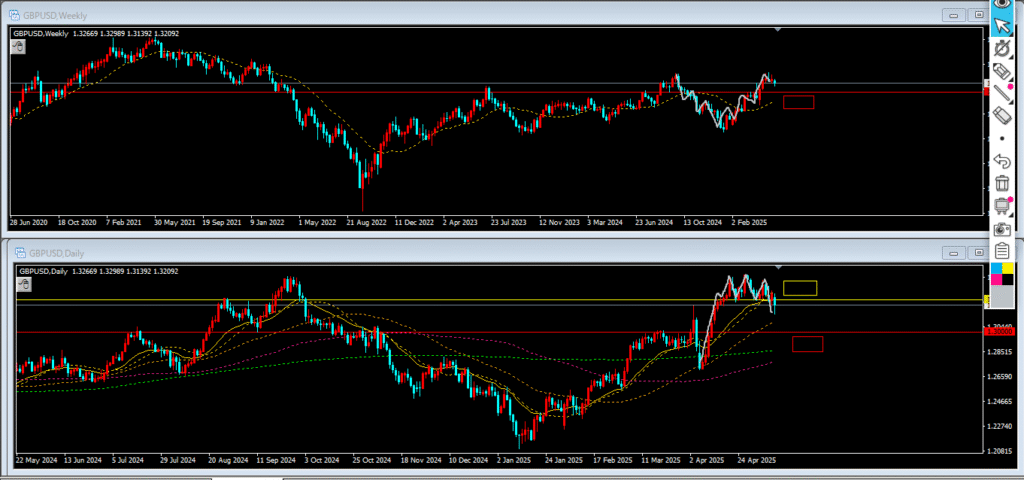Click the 24 Apr 2025 date label
Viewport: 1024px width, 480px height.
(758, 460)
